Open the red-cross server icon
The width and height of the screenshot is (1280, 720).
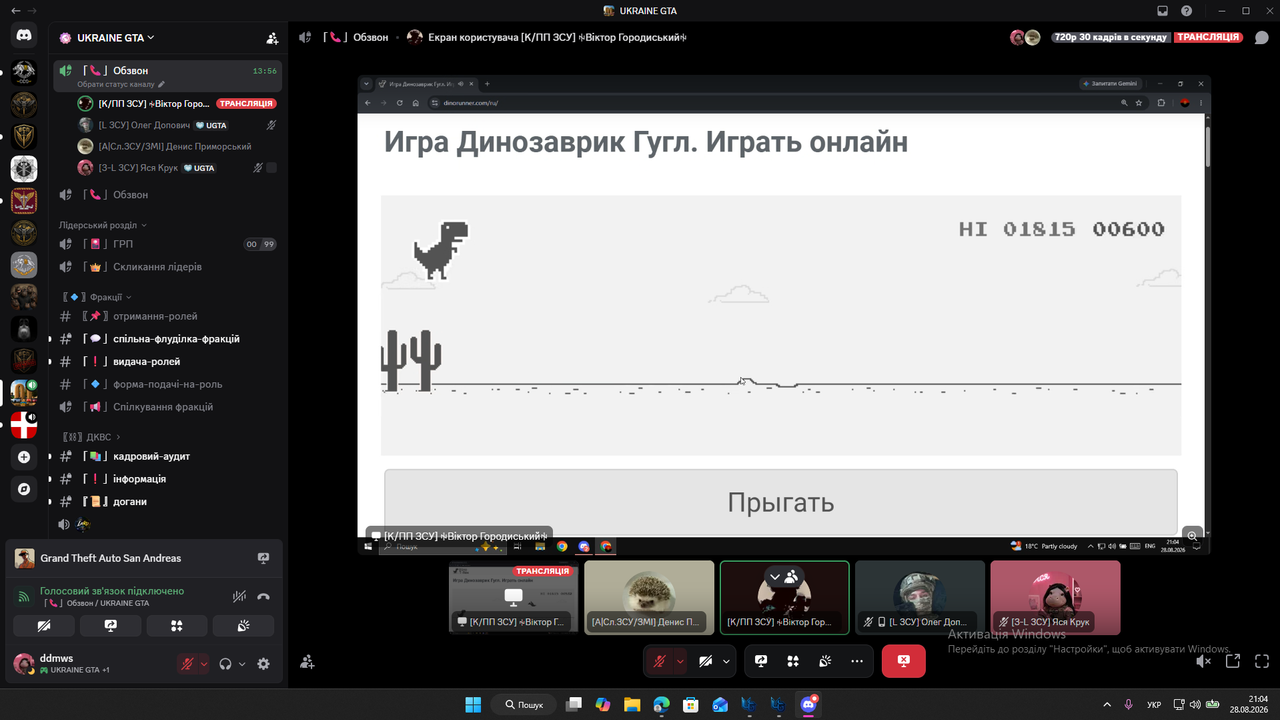coord(24,425)
